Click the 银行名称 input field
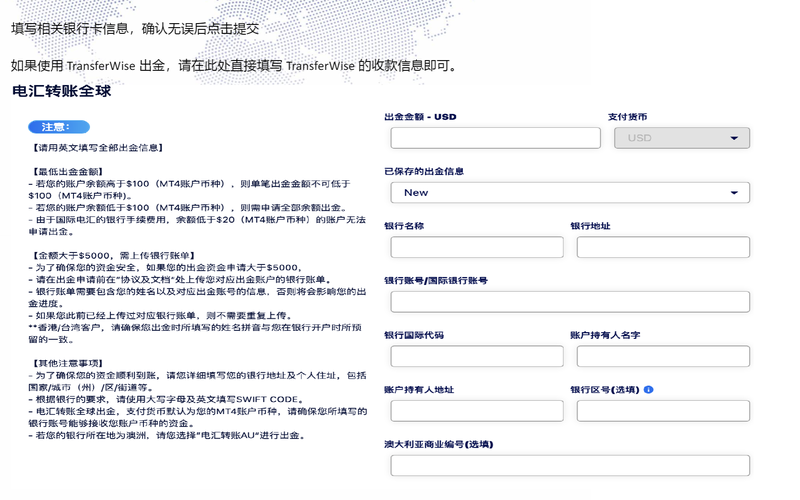The width and height of the screenshot is (800, 500). [477, 247]
